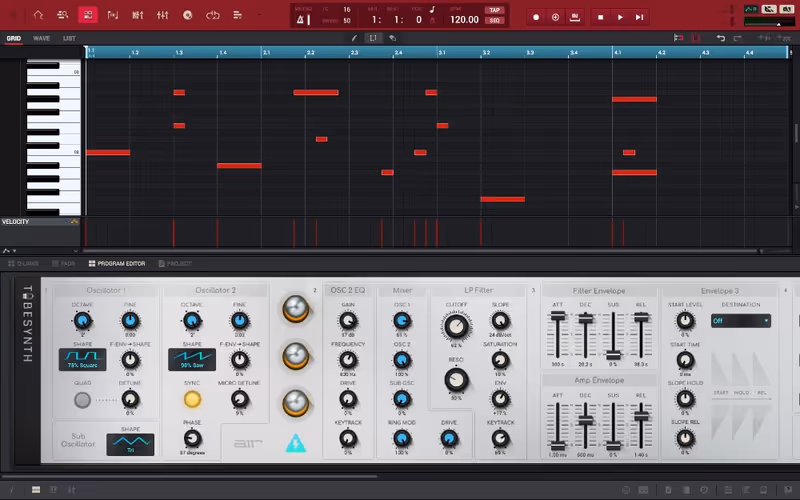The height and width of the screenshot is (500, 800).
Task: Open the Home menu icon
Action: pyautogui.click(x=38, y=15)
